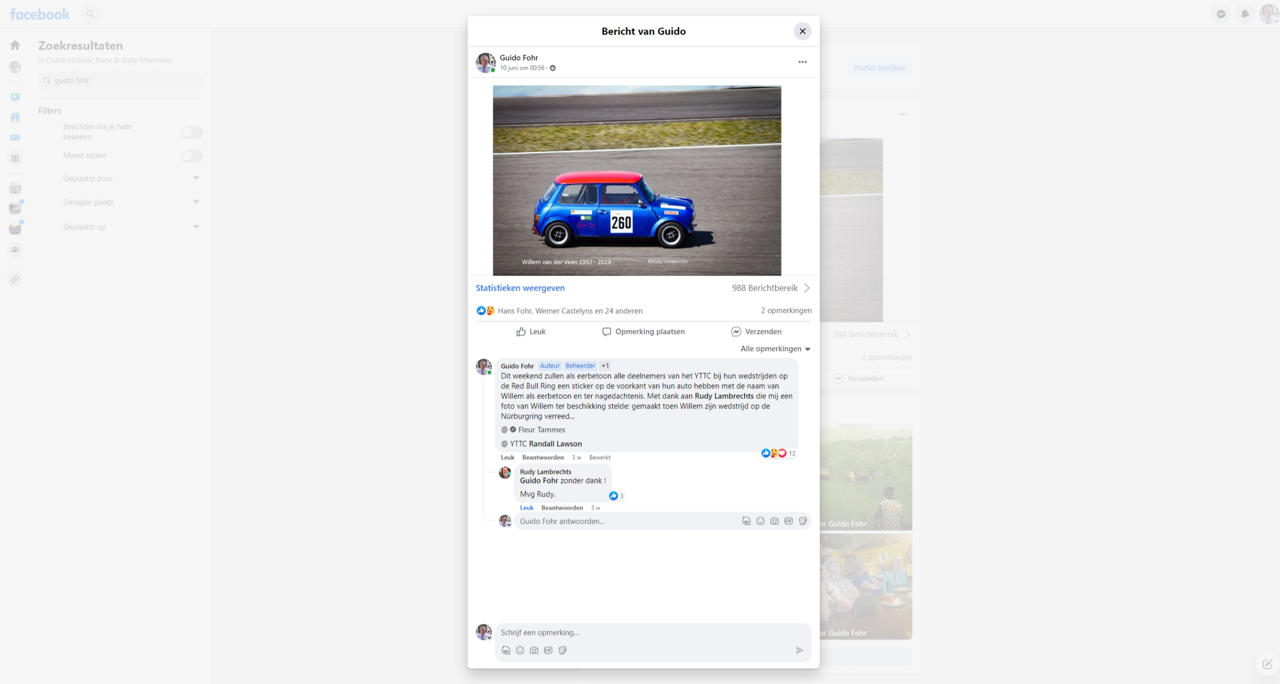Toggle the Meest recent filter switch

[192, 156]
